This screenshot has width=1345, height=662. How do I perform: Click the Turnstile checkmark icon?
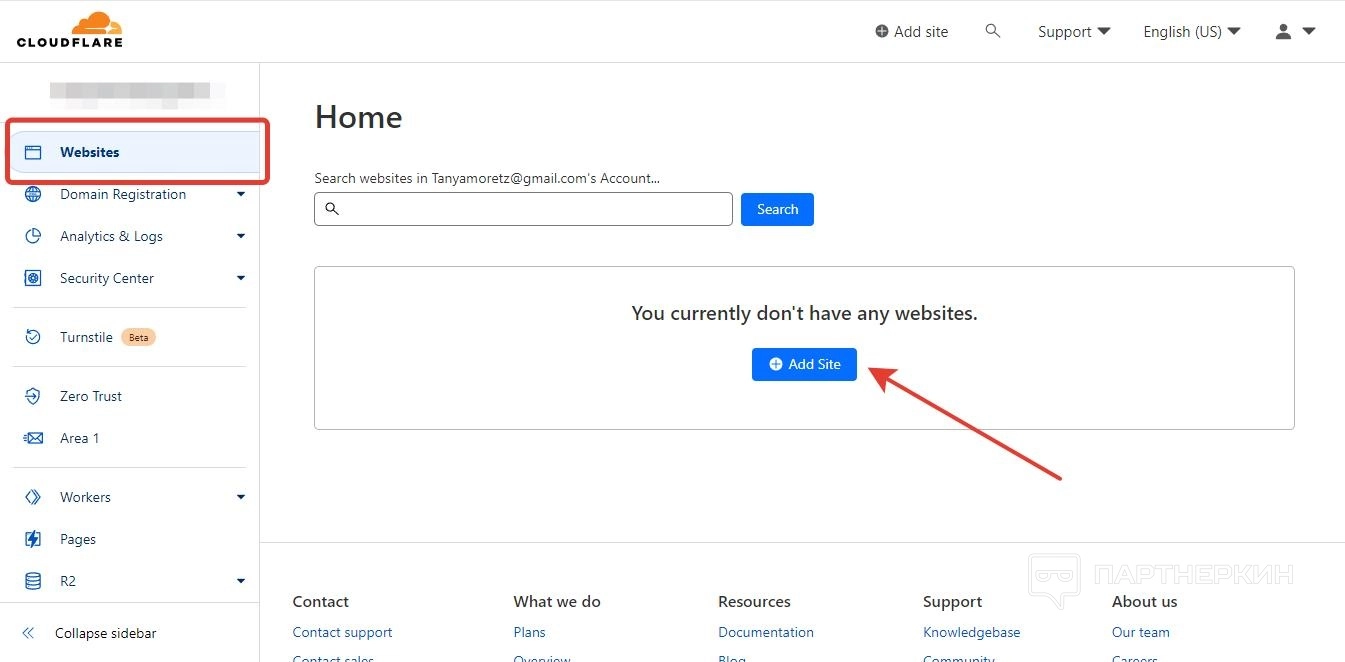pyautogui.click(x=33, y=337)
